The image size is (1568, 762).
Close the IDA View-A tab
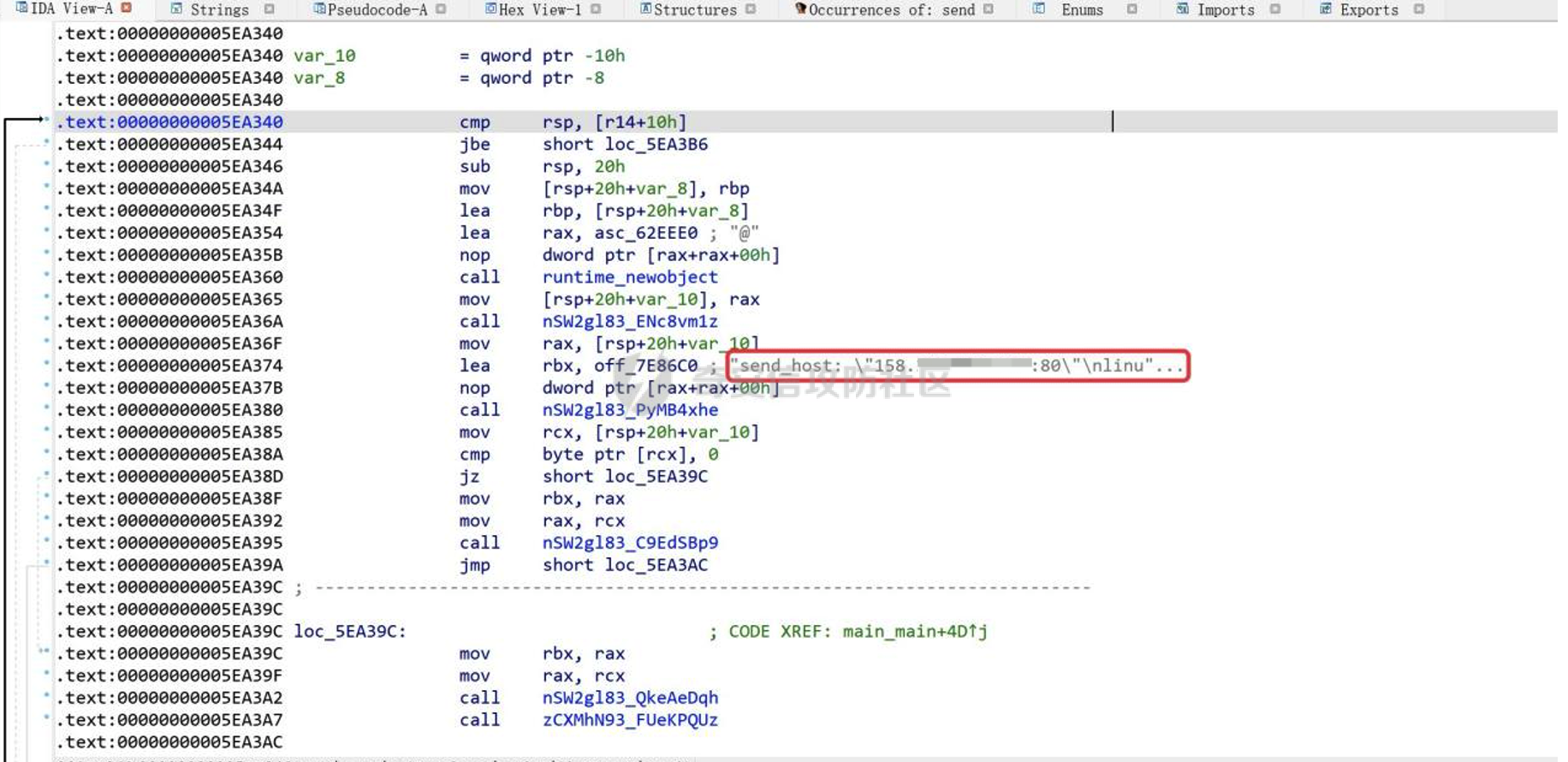coord(127,9)
